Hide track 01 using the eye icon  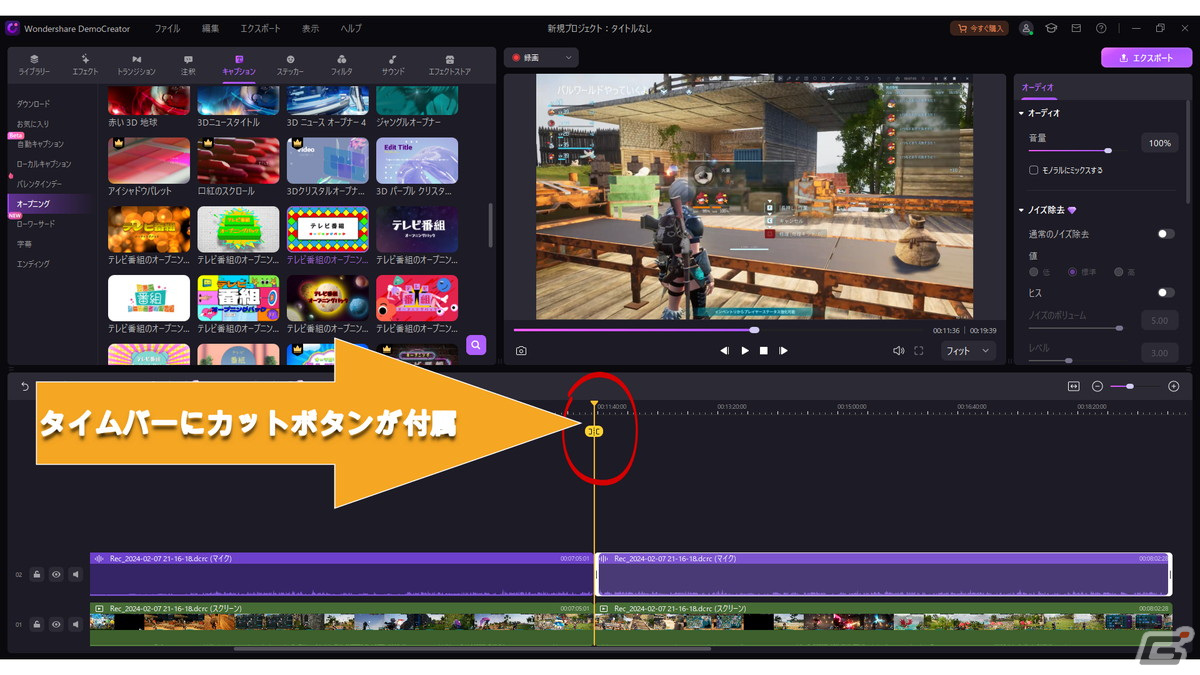click(56, 624)
